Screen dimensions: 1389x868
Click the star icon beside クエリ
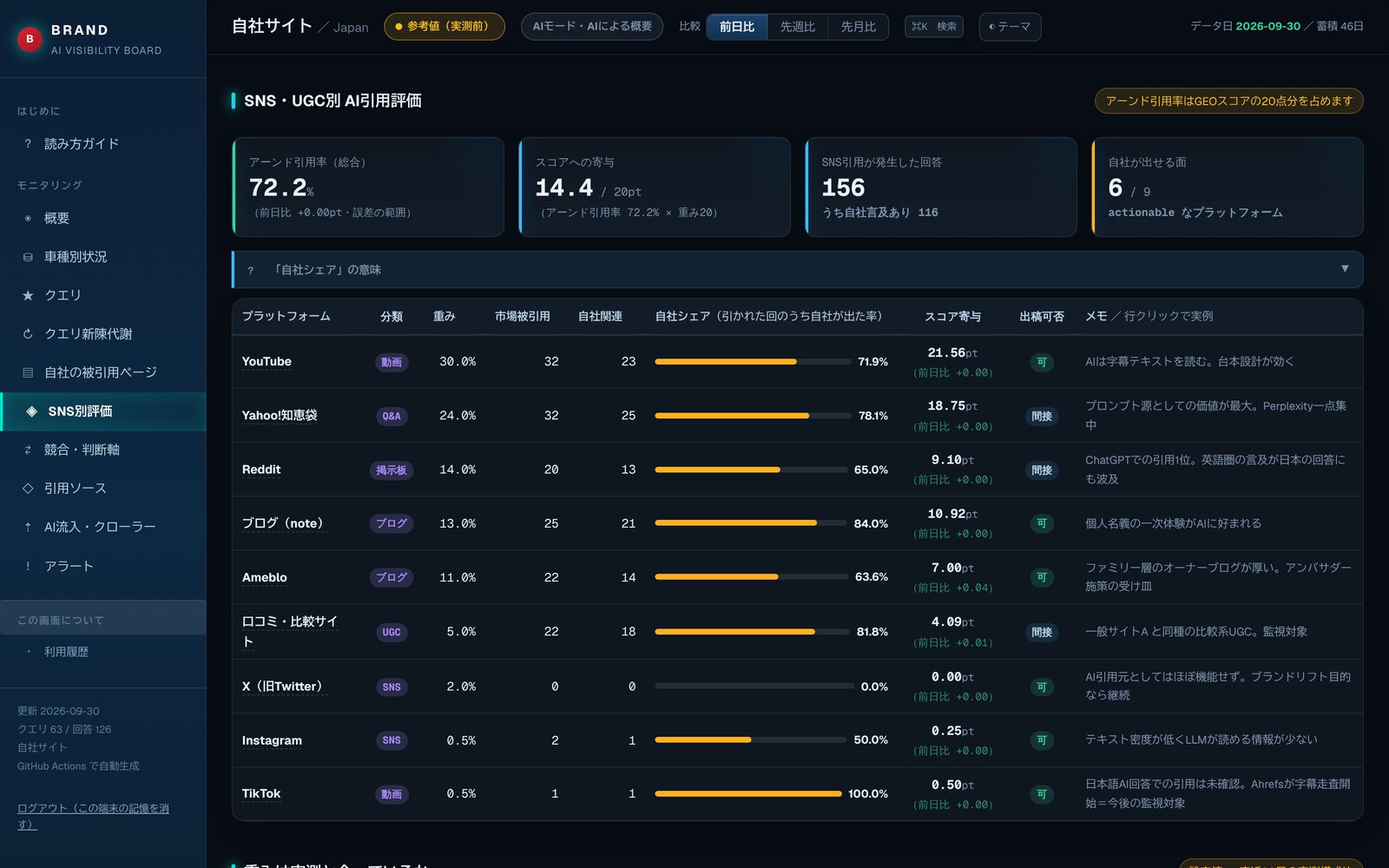[28, 295]
